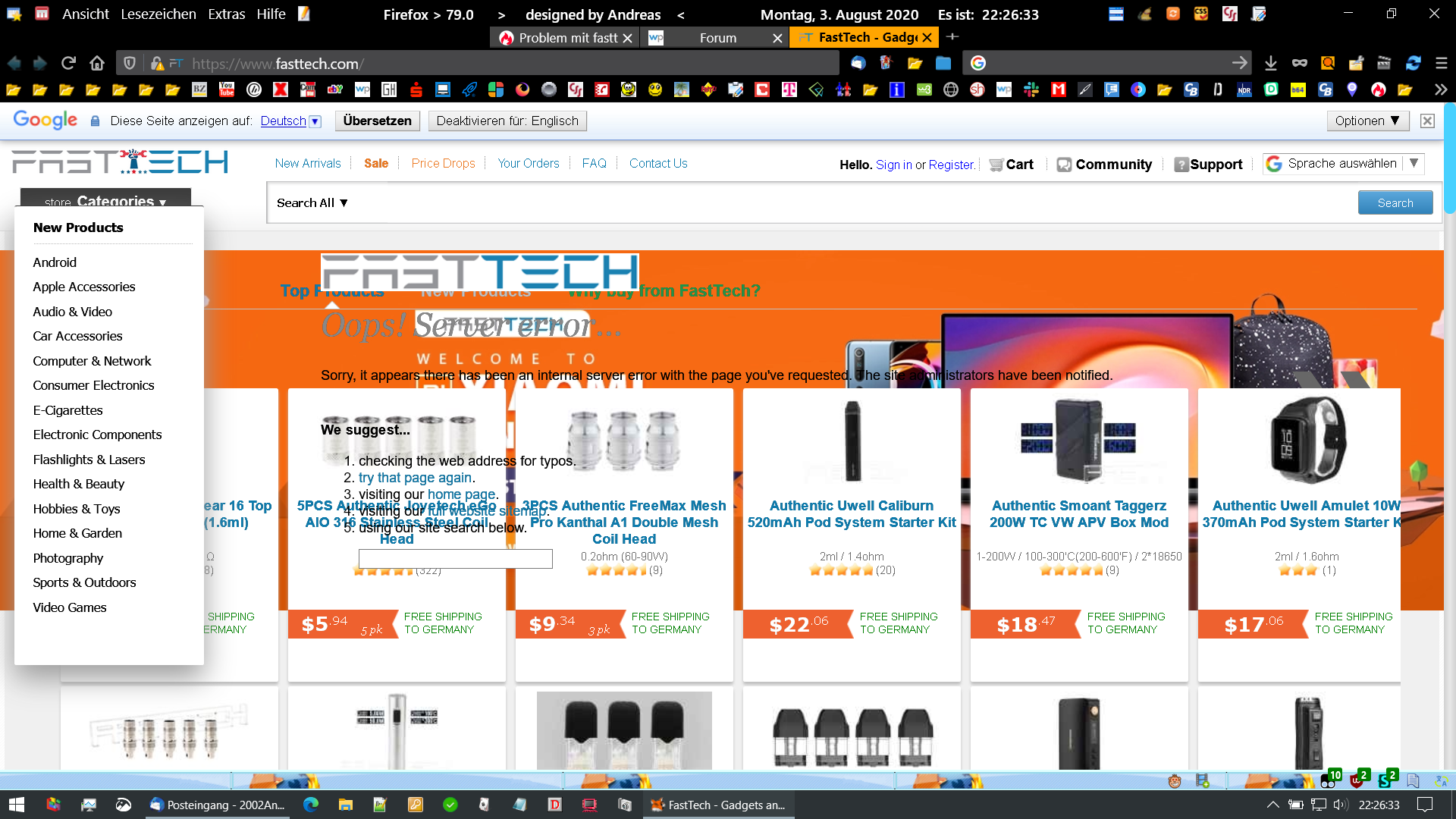Open the Firefox downloads arrow icon

pos(1271,64)
